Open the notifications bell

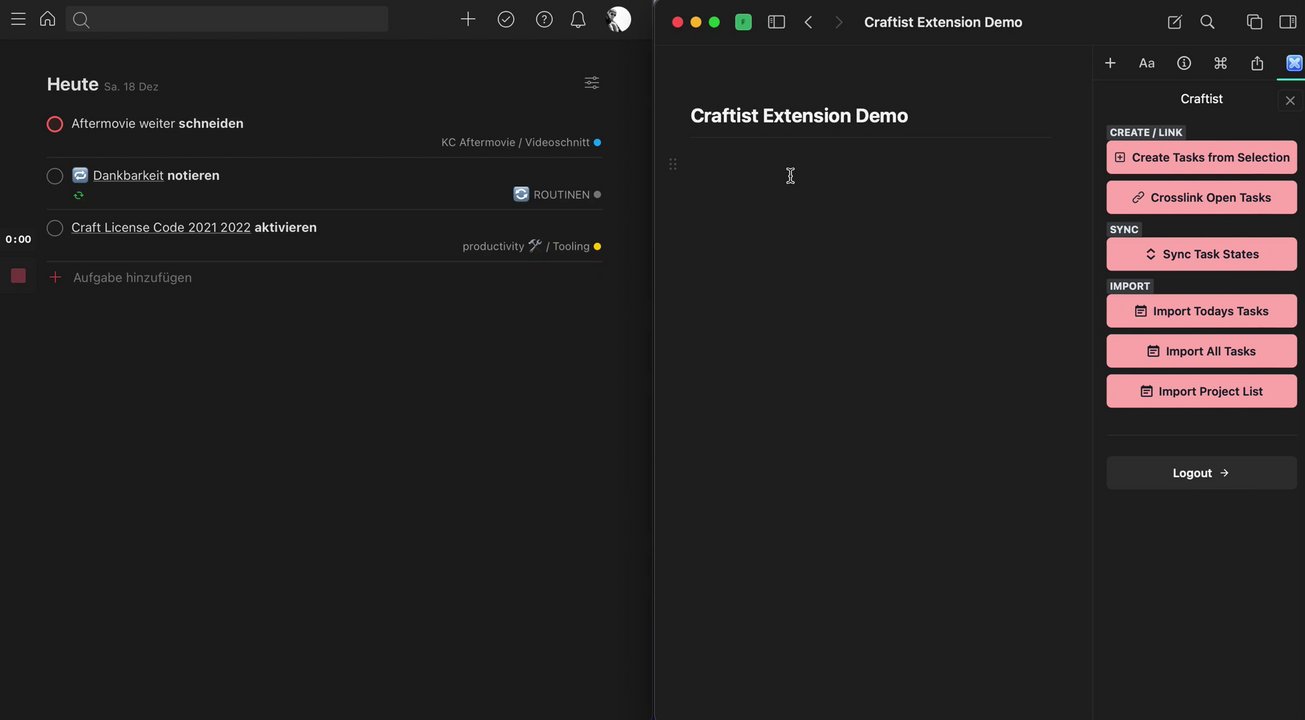pos(578,19)
